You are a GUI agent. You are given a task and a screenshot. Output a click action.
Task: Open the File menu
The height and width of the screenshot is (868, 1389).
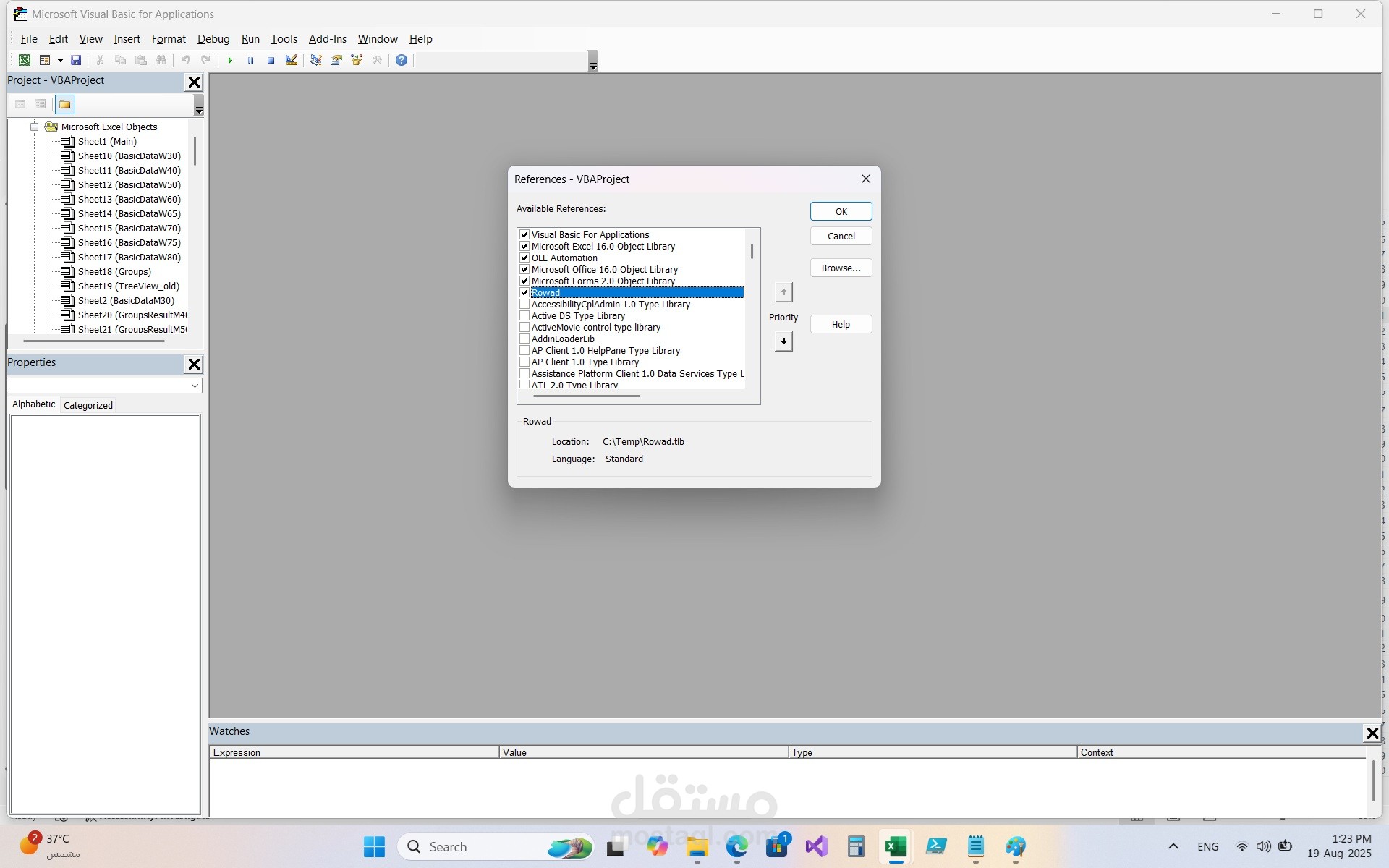[29, 39]
